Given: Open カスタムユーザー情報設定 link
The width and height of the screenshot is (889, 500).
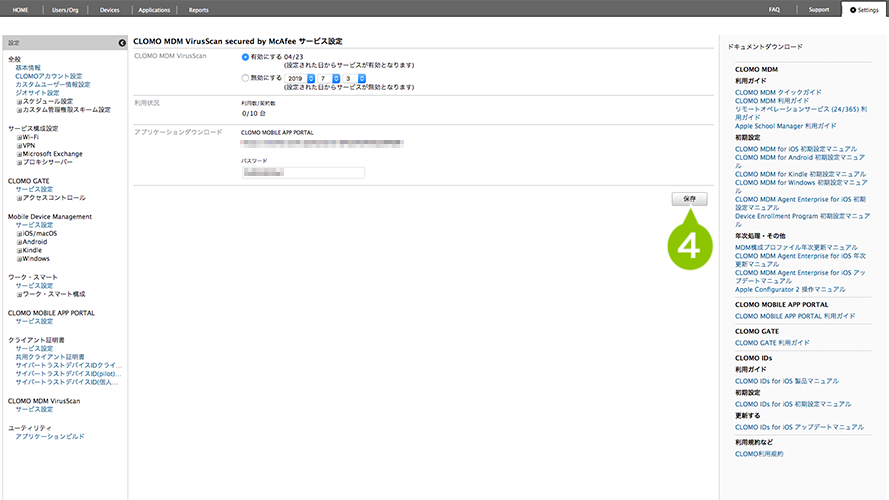Looking at the screenshot, I should pos(53,84).
